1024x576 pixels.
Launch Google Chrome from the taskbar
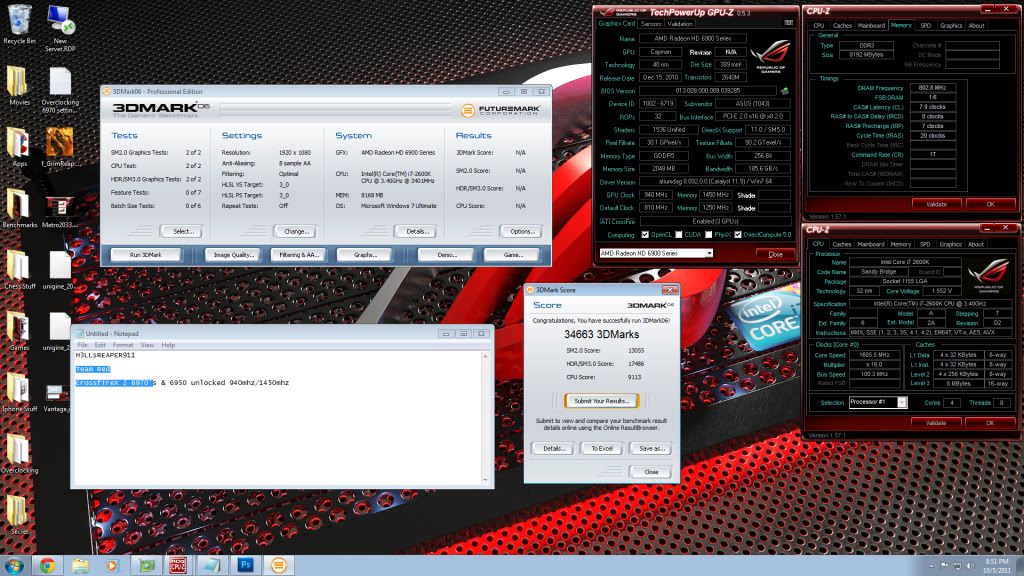click(x=47, y=566)
